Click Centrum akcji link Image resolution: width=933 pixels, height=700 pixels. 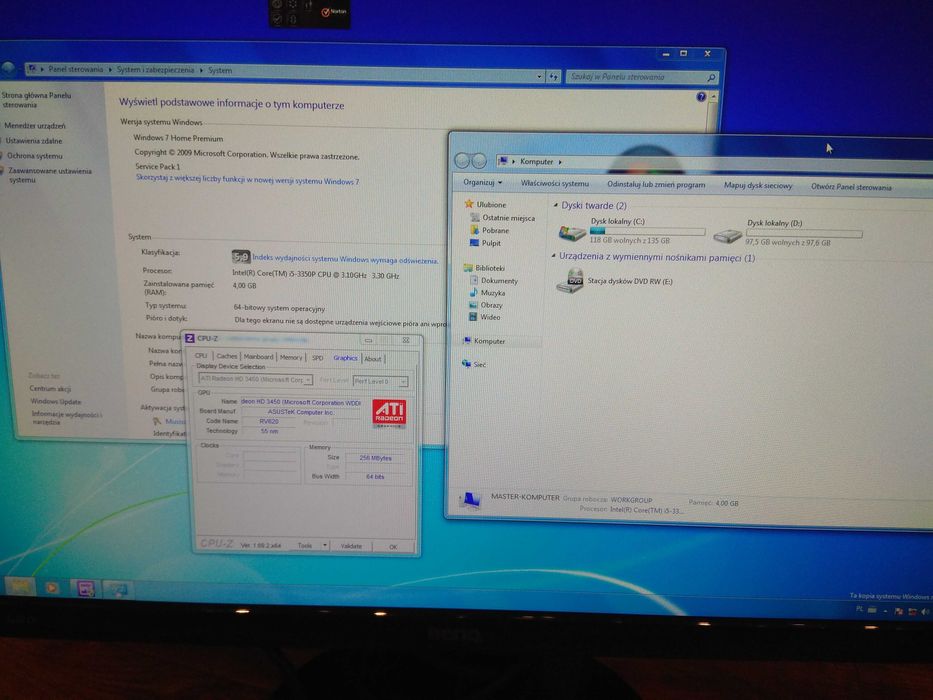(50, 388)
